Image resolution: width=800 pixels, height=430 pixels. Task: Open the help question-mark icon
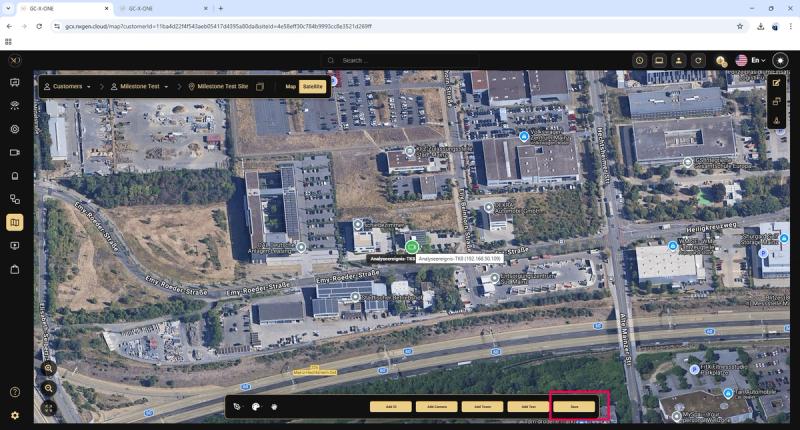click(x=15, y=392)
